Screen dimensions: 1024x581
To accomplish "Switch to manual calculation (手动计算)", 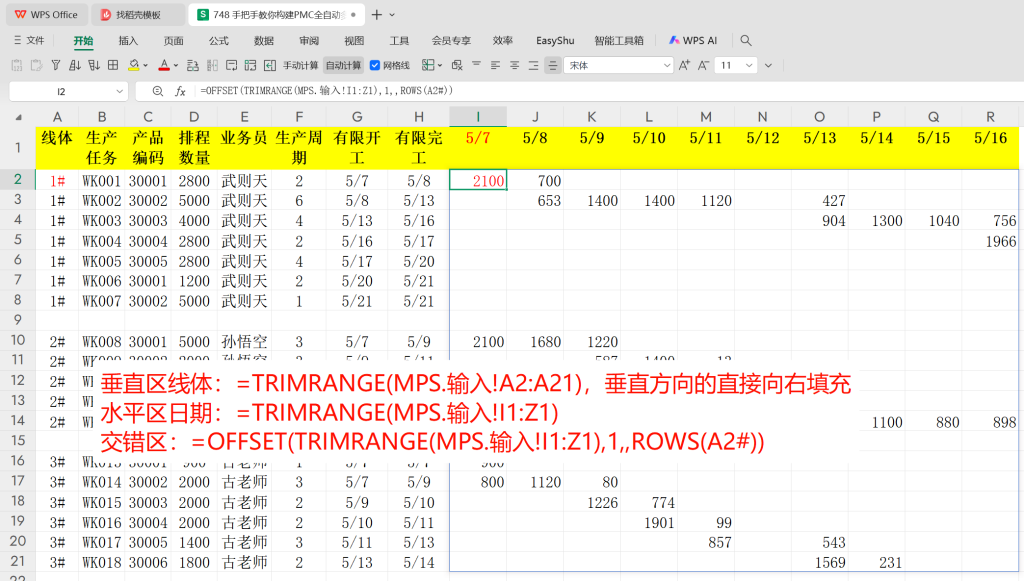I will point(300,65).
